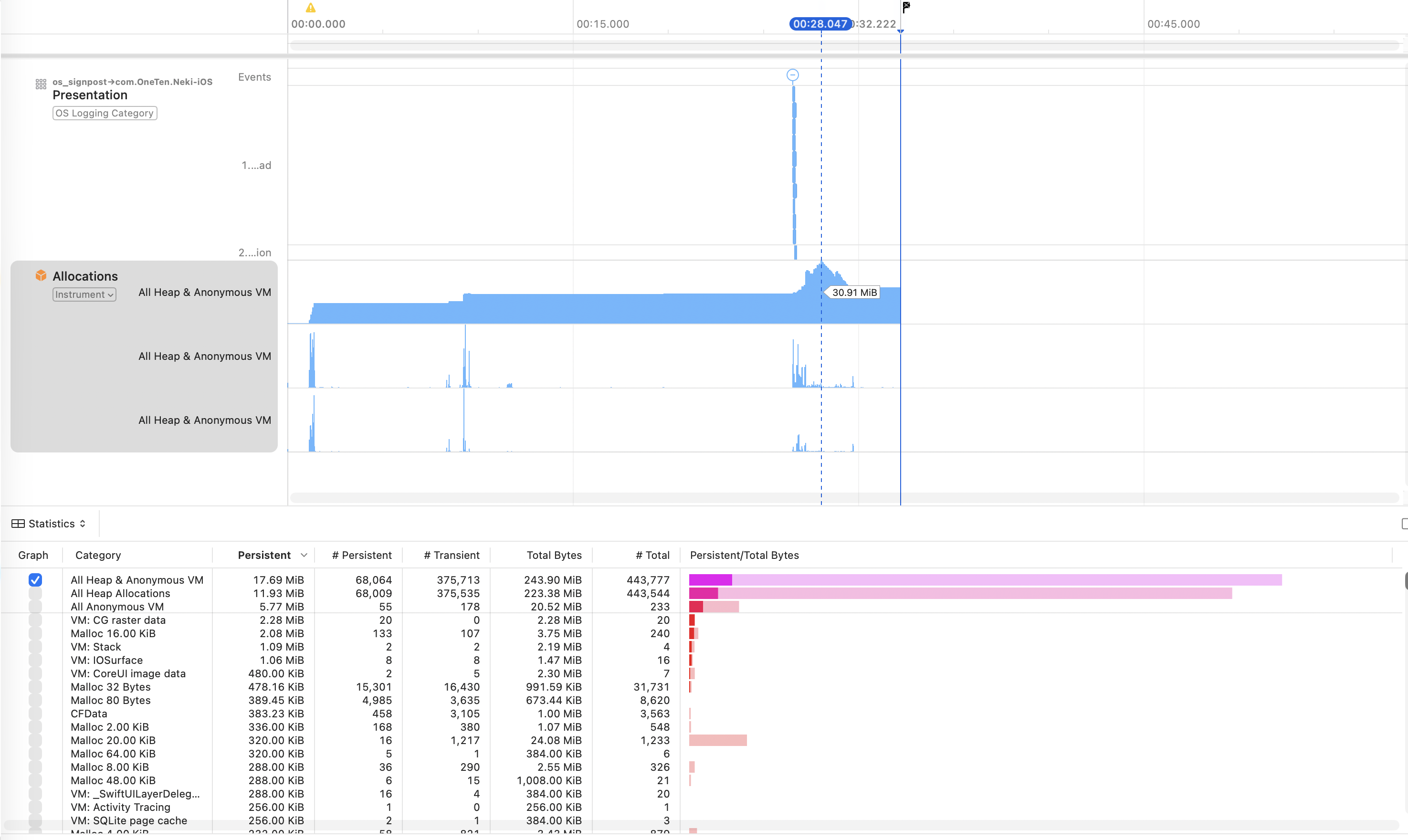Toggle the Persistent column sort chevron
The height and width of the screenshot is (840, 1408).
point(304,555)
